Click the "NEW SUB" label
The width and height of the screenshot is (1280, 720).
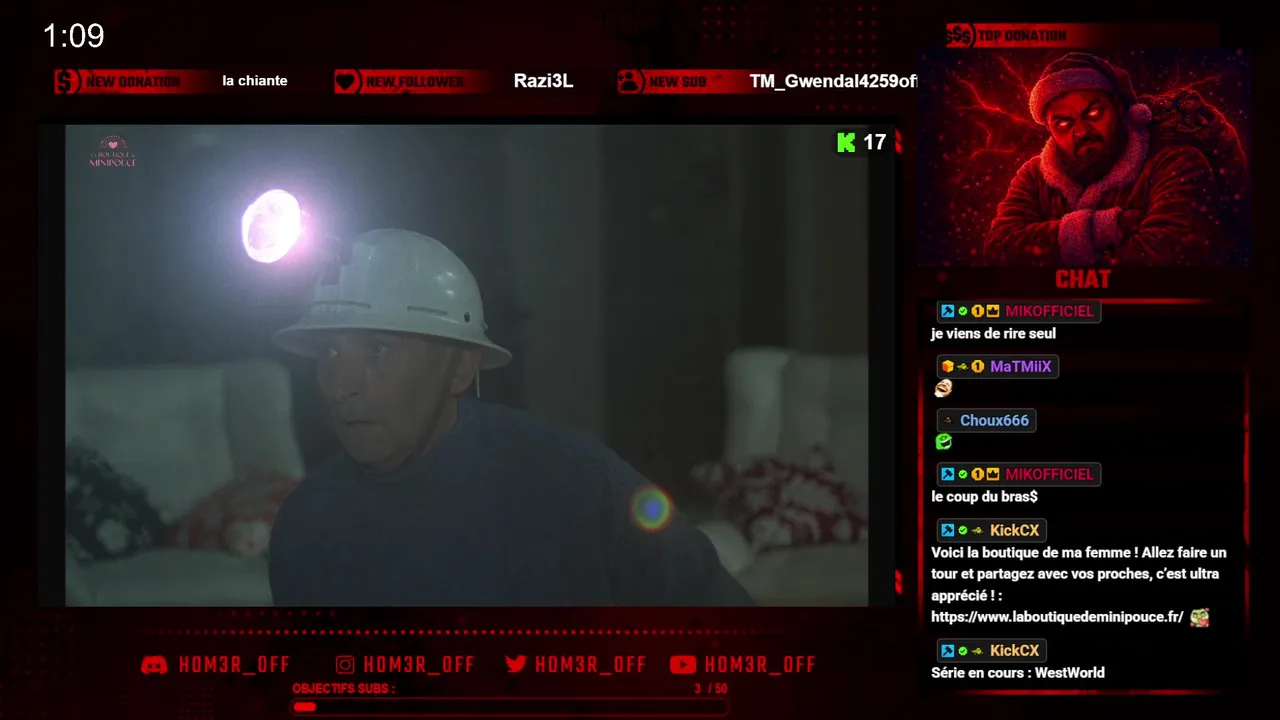tap(678, 82)
